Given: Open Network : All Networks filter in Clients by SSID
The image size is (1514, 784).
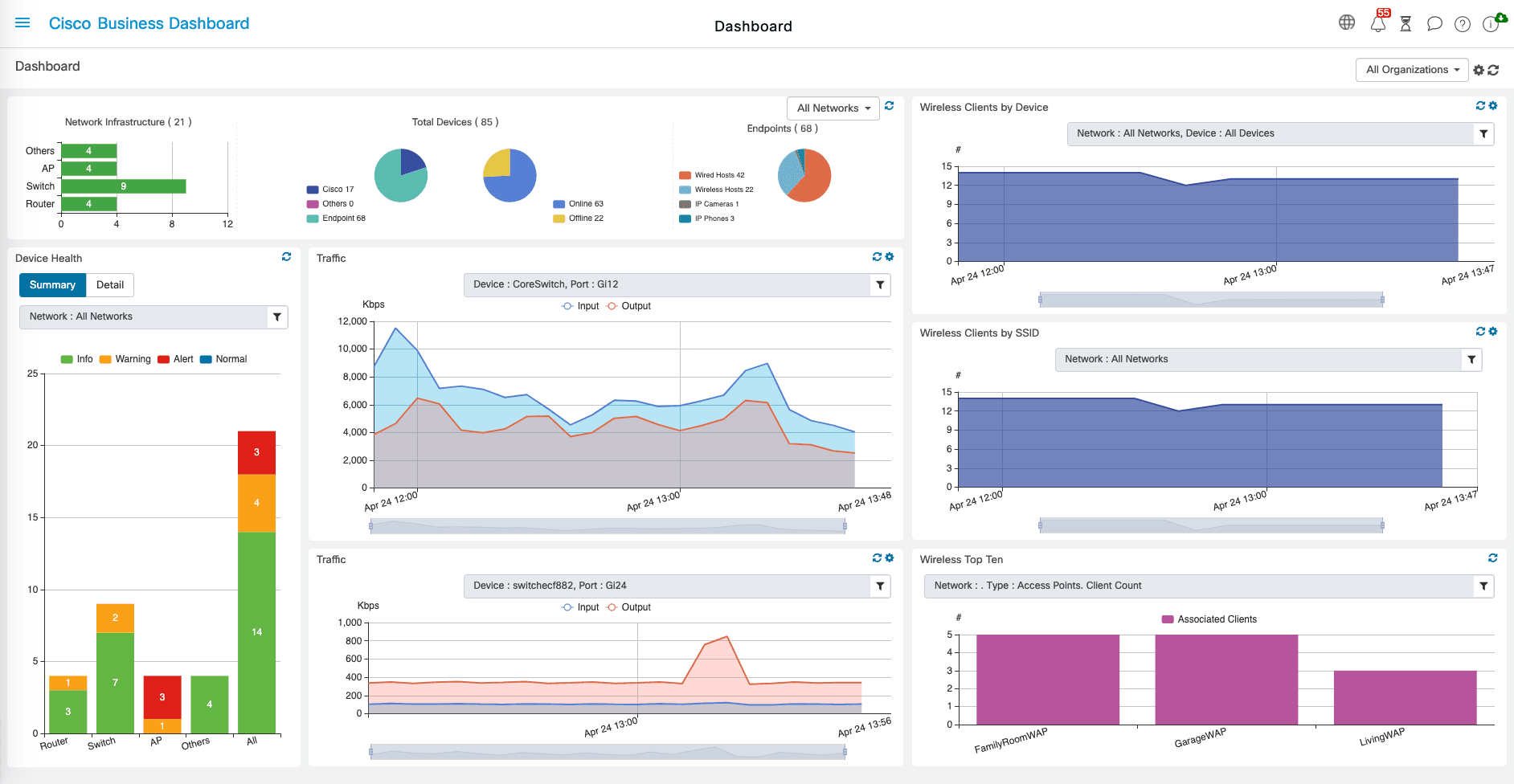Looking at the screenshot, I should 1268,360.
